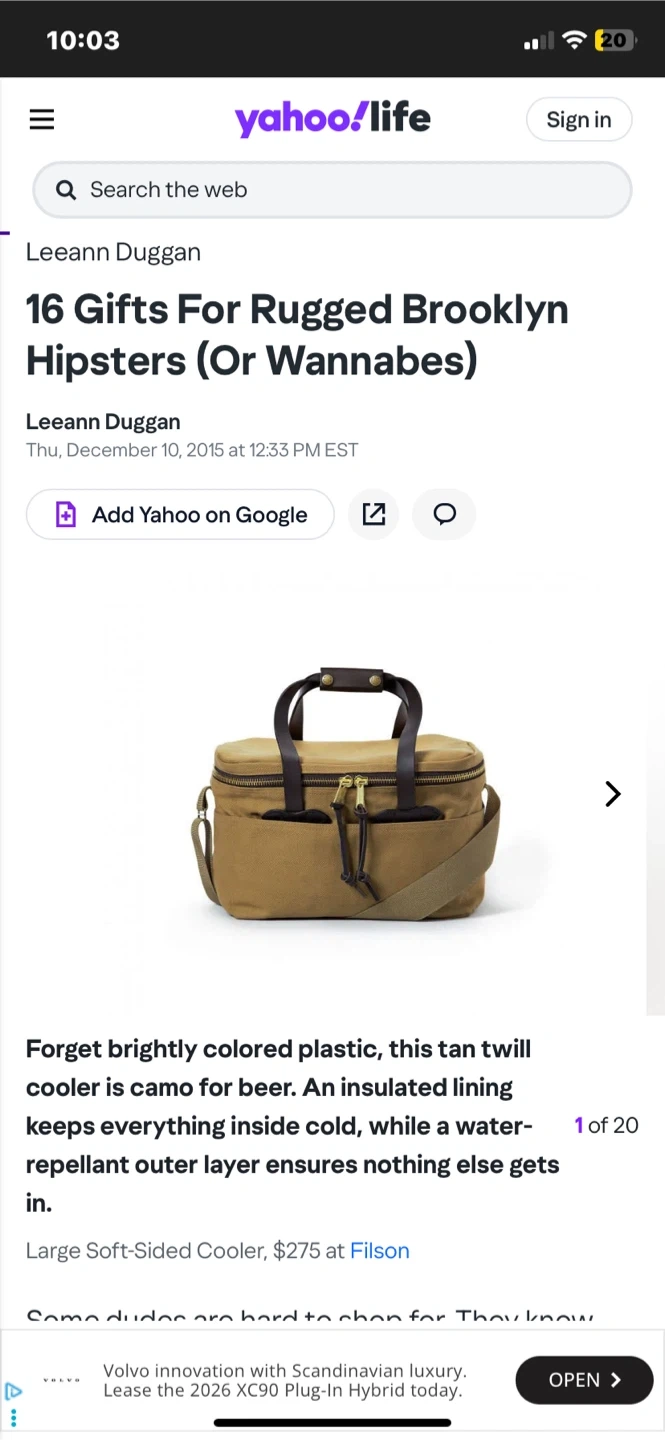Open the hamburger menu
Screen dimensions: 665x1440
click(x=42, y=120)
